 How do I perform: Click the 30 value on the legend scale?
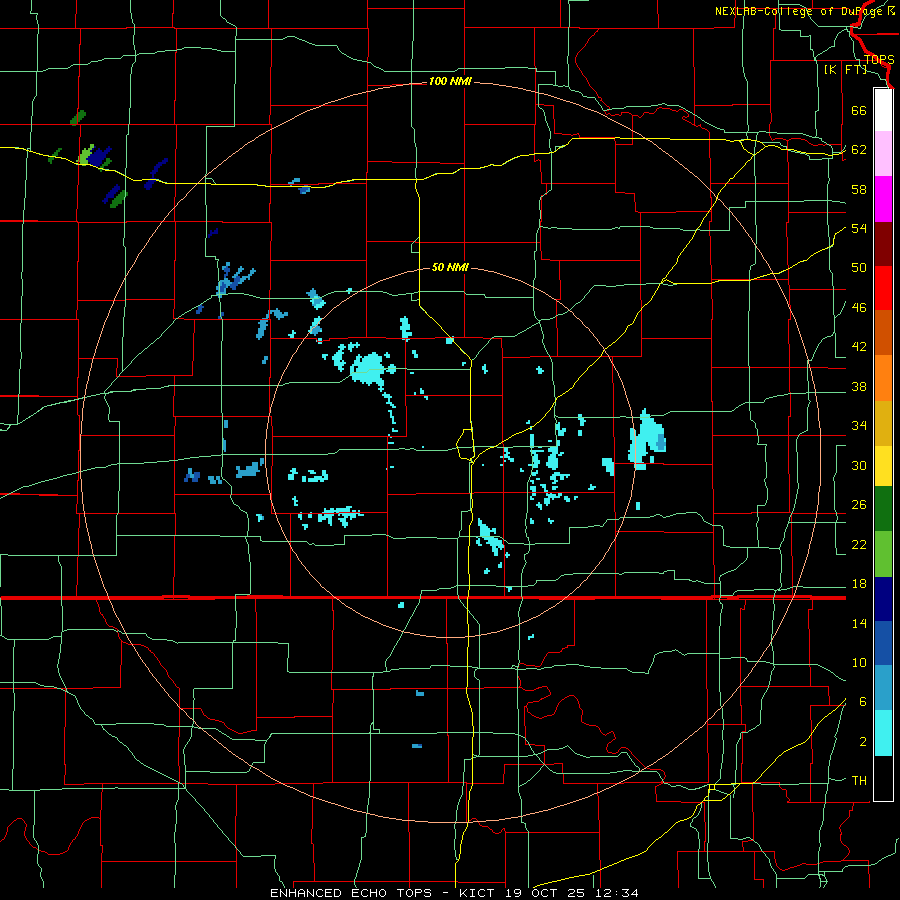point(859,465)
